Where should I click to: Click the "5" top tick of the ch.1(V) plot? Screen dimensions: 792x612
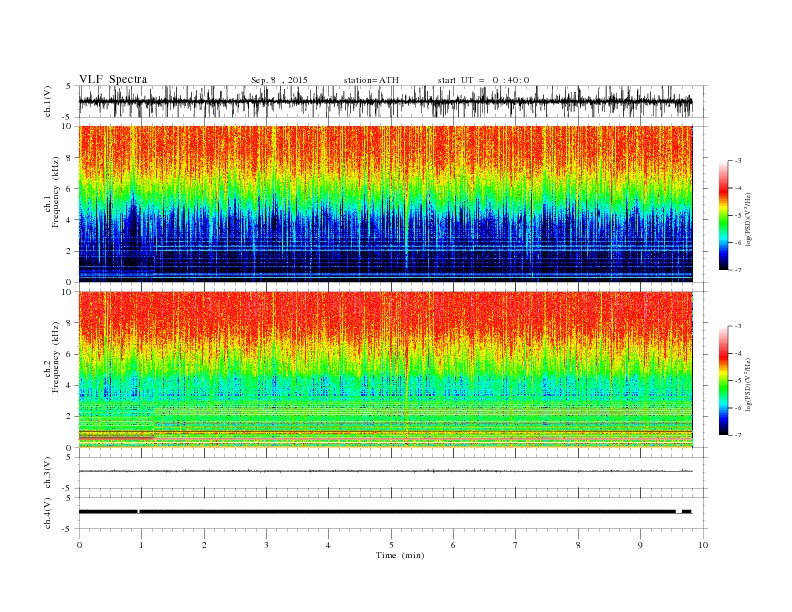point(69,86)
